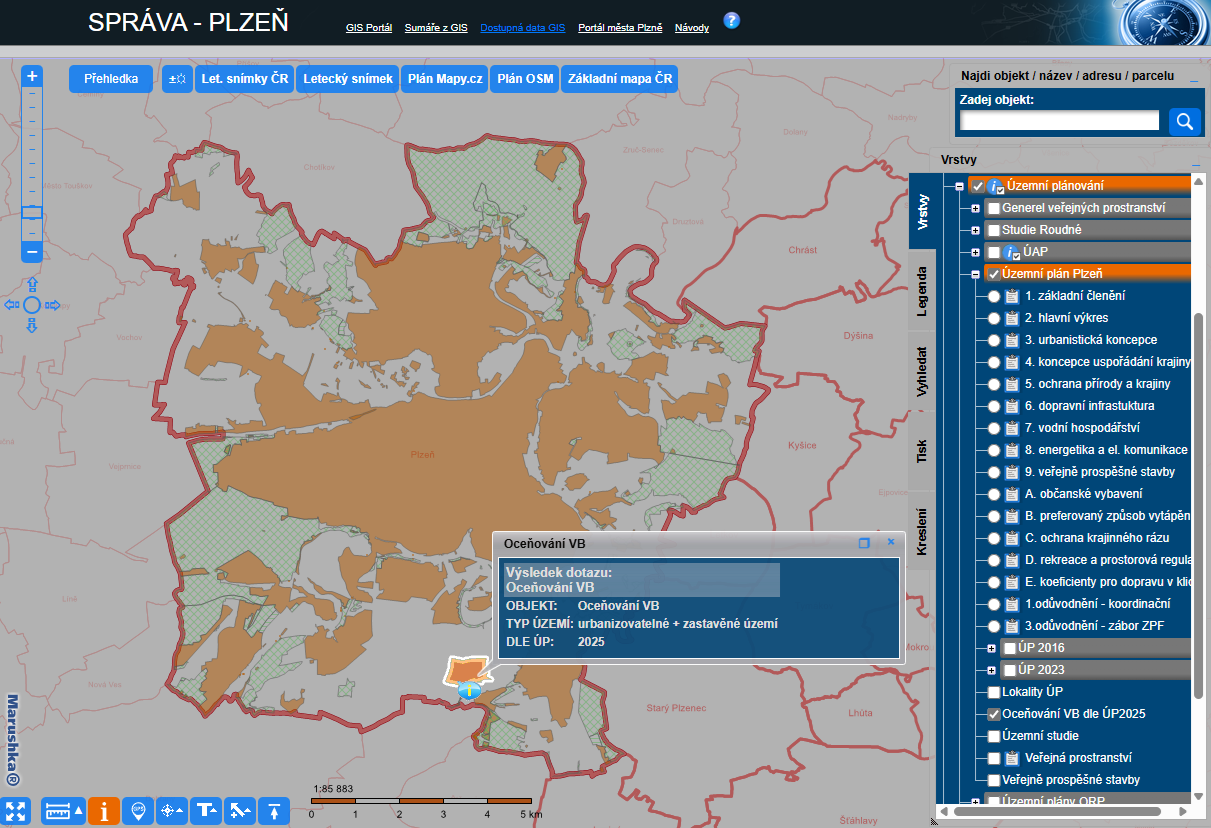The height and width of the screenshot is (828, 1211).
Task: Click the fullscreen map icon
Action: point(17,811)
